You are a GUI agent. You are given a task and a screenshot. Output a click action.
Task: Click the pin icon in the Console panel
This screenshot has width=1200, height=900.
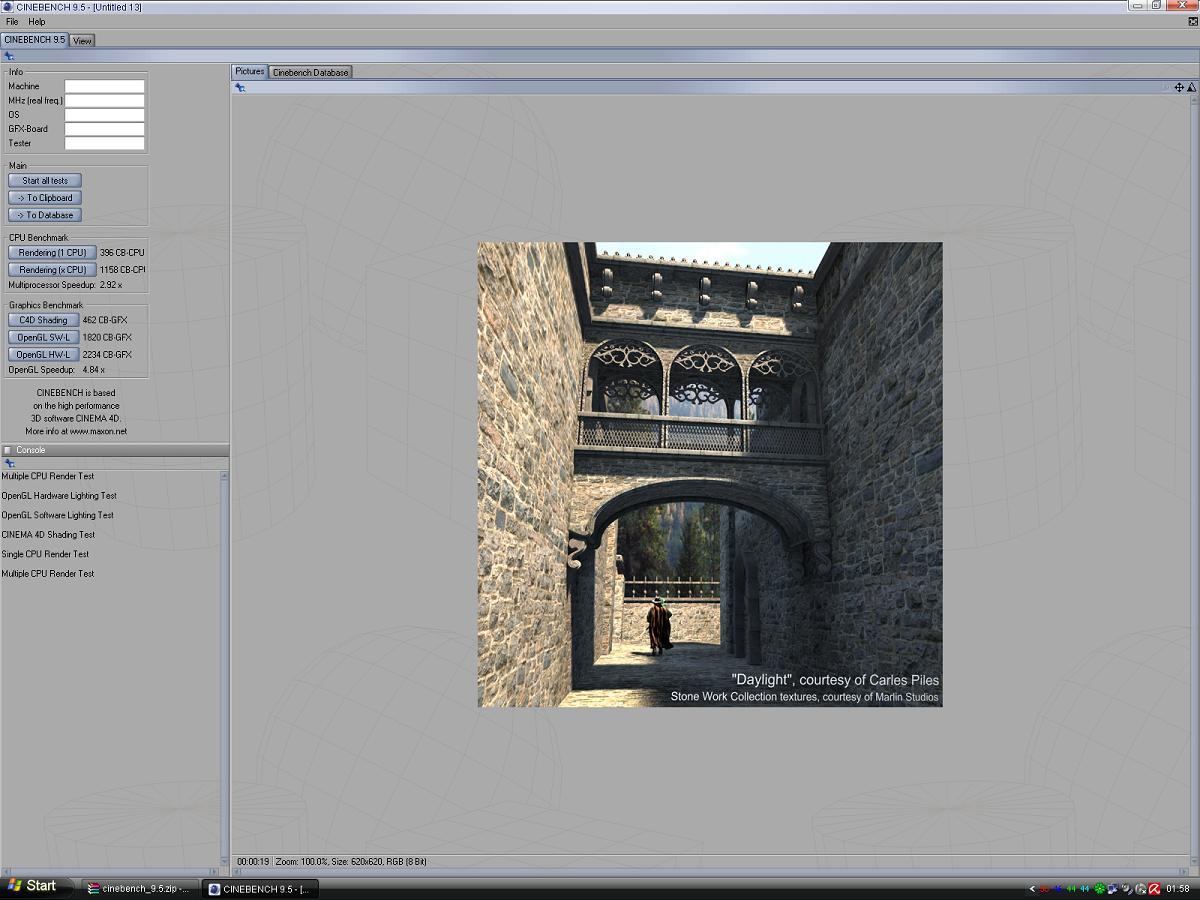point(9,463)
